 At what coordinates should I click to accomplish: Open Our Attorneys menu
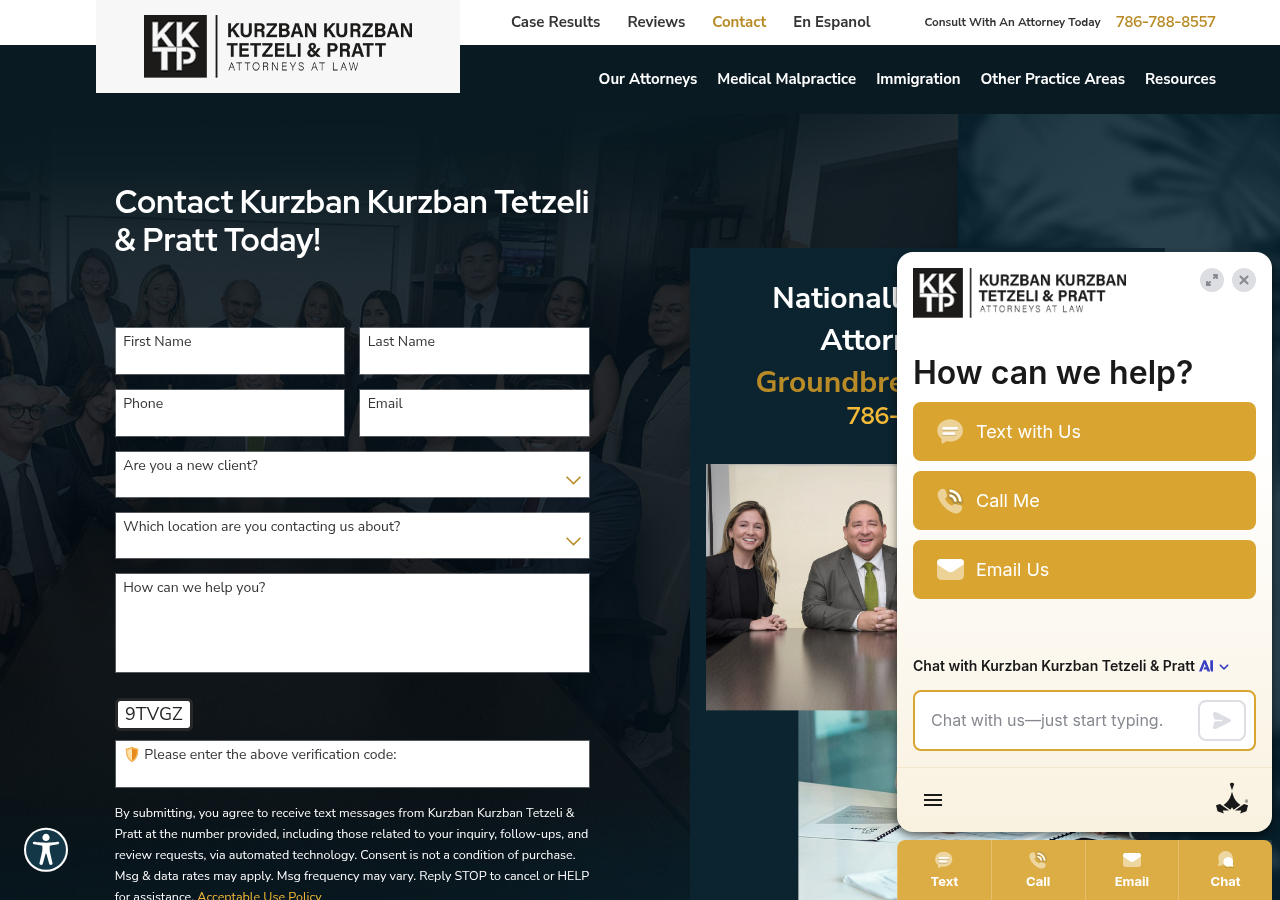coord(648,79)
